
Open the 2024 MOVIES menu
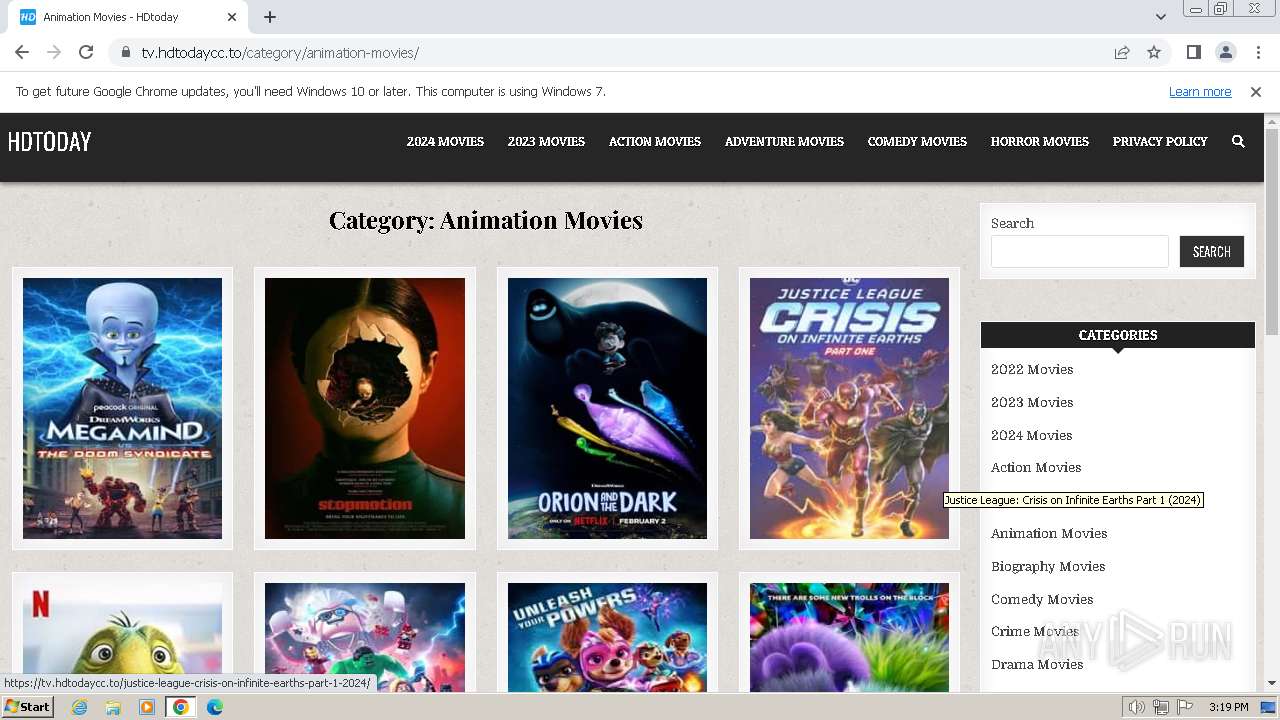[x=445, y=142]
